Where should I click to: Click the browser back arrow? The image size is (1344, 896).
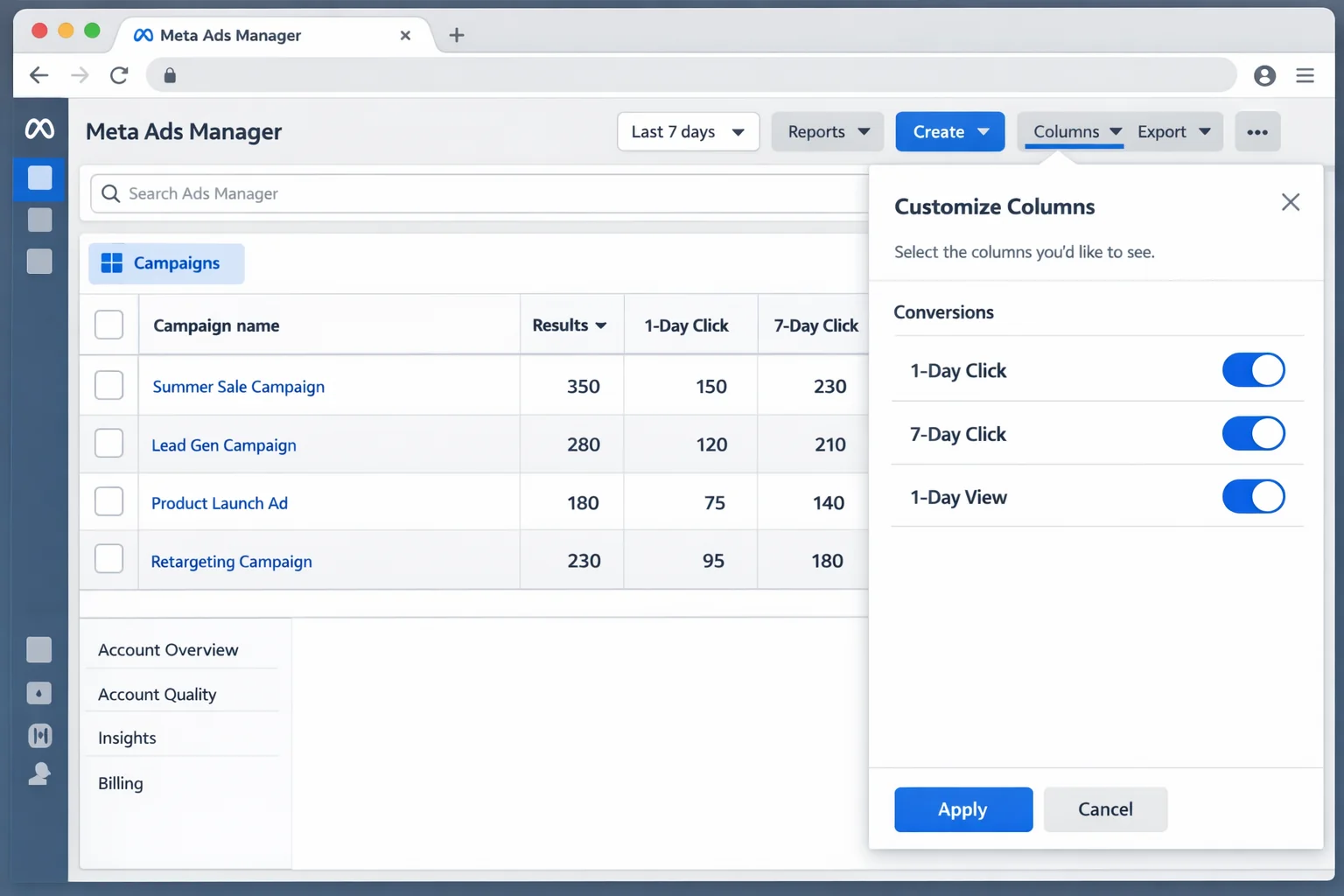(x=38, y=75)
